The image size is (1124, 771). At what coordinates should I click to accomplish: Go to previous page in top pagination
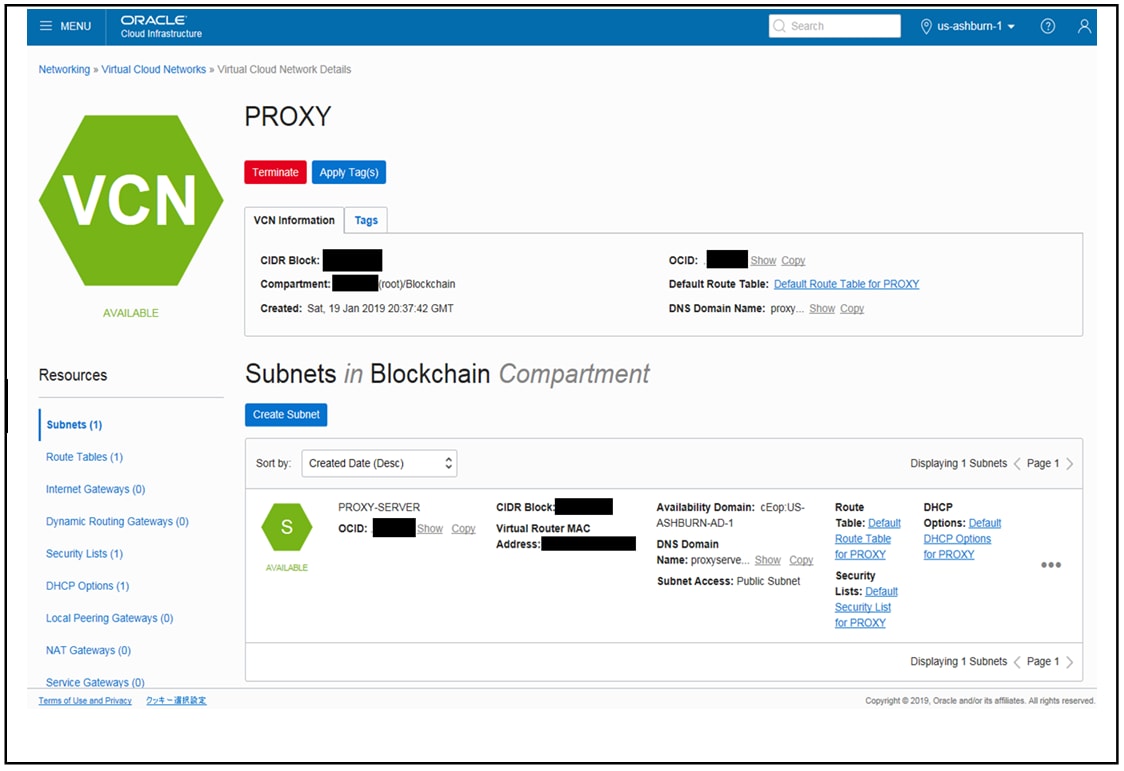click(x=1017, y=464)
